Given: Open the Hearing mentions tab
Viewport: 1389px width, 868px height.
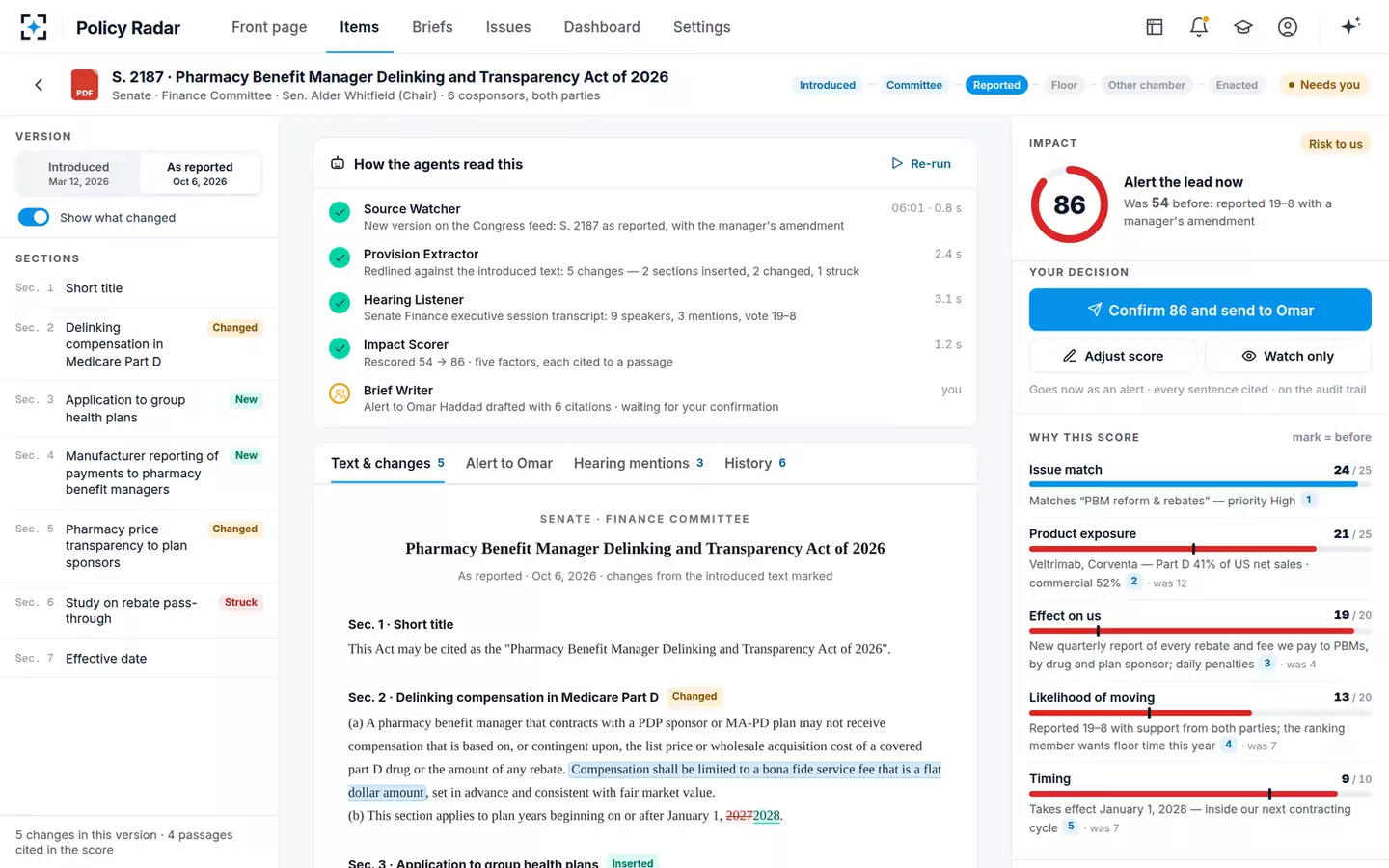Looking at the screenshot, I should [639, 463].
